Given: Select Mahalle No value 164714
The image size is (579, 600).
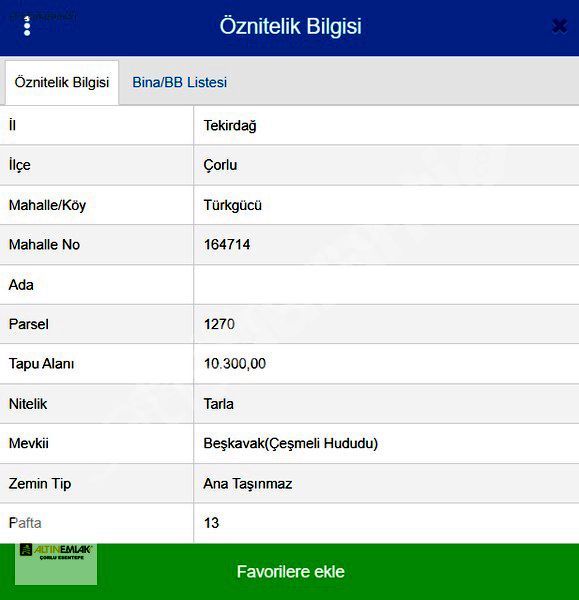Looking at the screenshot, I should pyautogui.click(x=227, y=245).
